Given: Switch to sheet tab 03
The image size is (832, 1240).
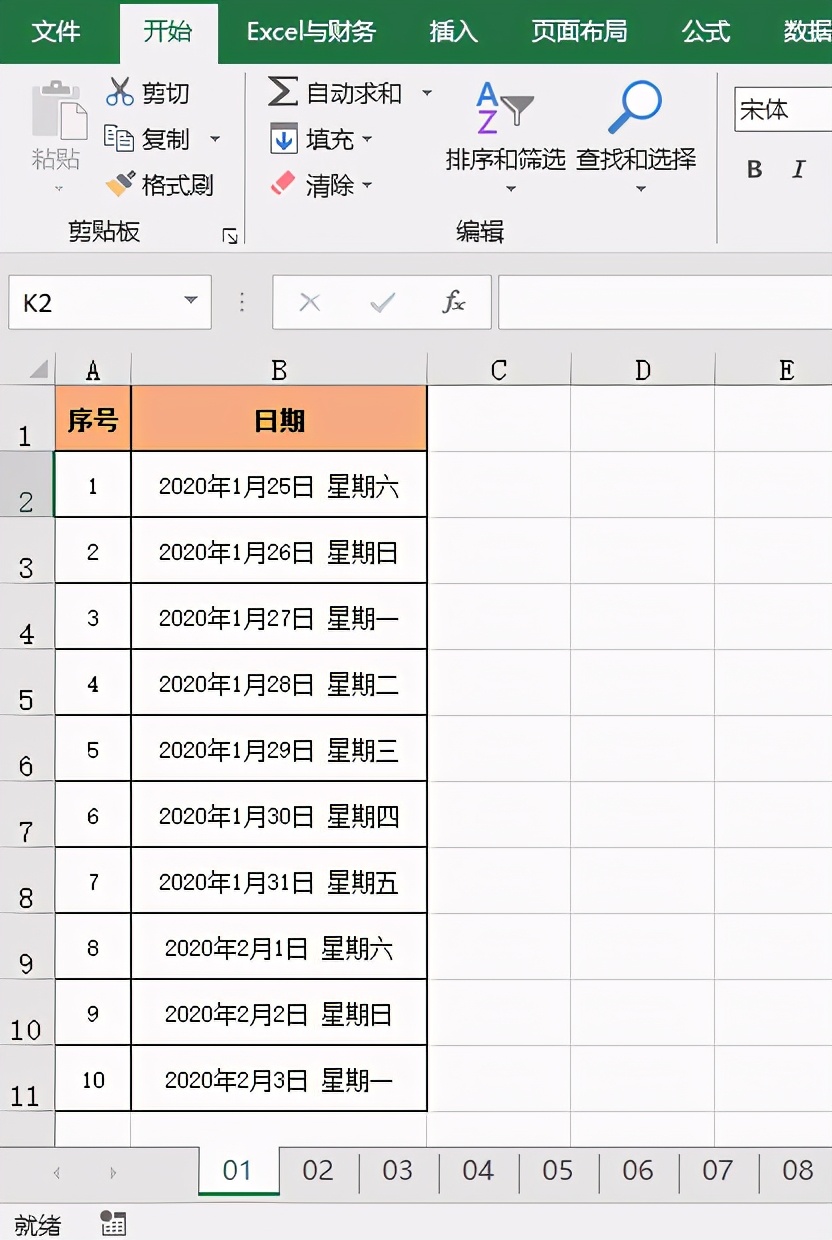Looking at the screenshot, I should (x=398, y=1170).
